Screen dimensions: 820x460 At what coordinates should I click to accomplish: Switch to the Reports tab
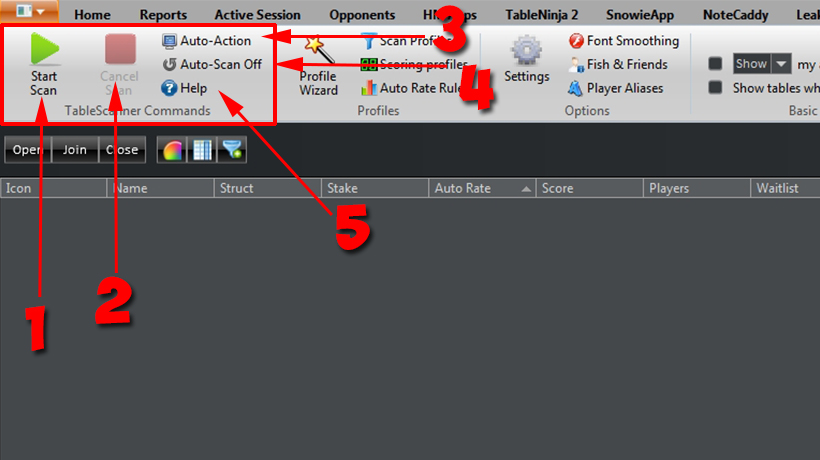tap(163, 15)
